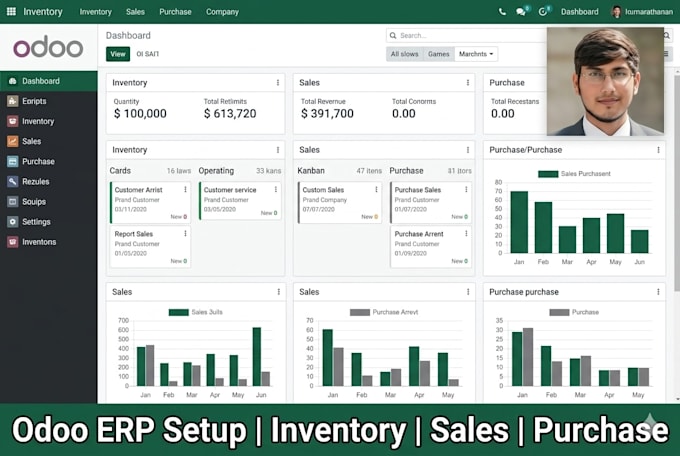Image resolution: width=680 pixels, height=456 pixels.
Task: Open kebab menu of Purchase Arrevt Sales chart
Action: pyautogui.click(x=468, y=292)
